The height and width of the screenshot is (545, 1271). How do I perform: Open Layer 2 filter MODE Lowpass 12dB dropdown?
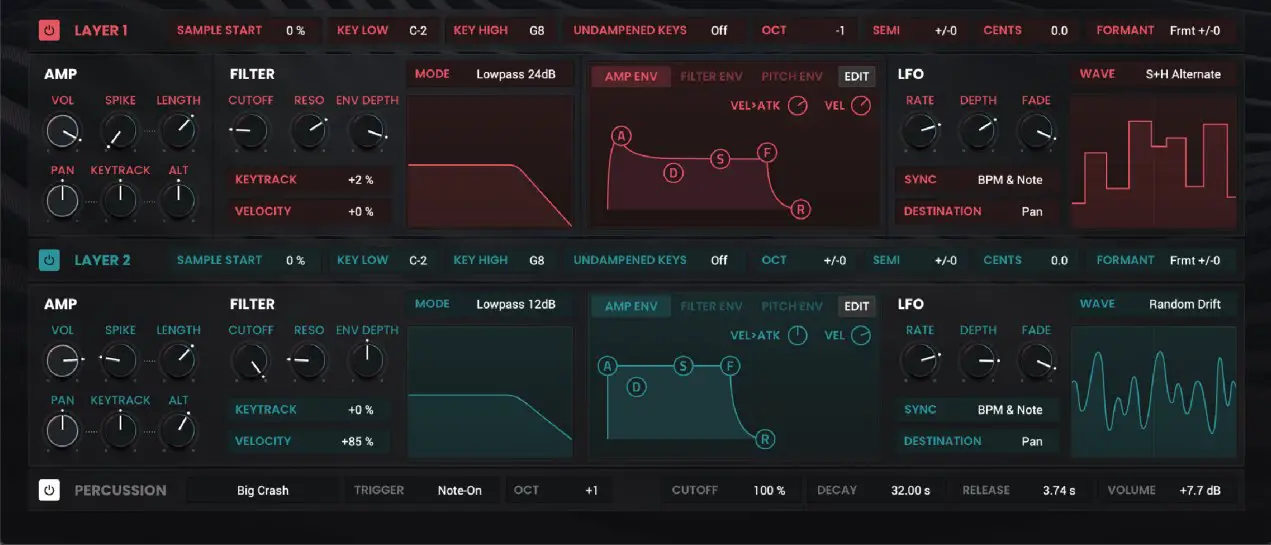point(490,304)
